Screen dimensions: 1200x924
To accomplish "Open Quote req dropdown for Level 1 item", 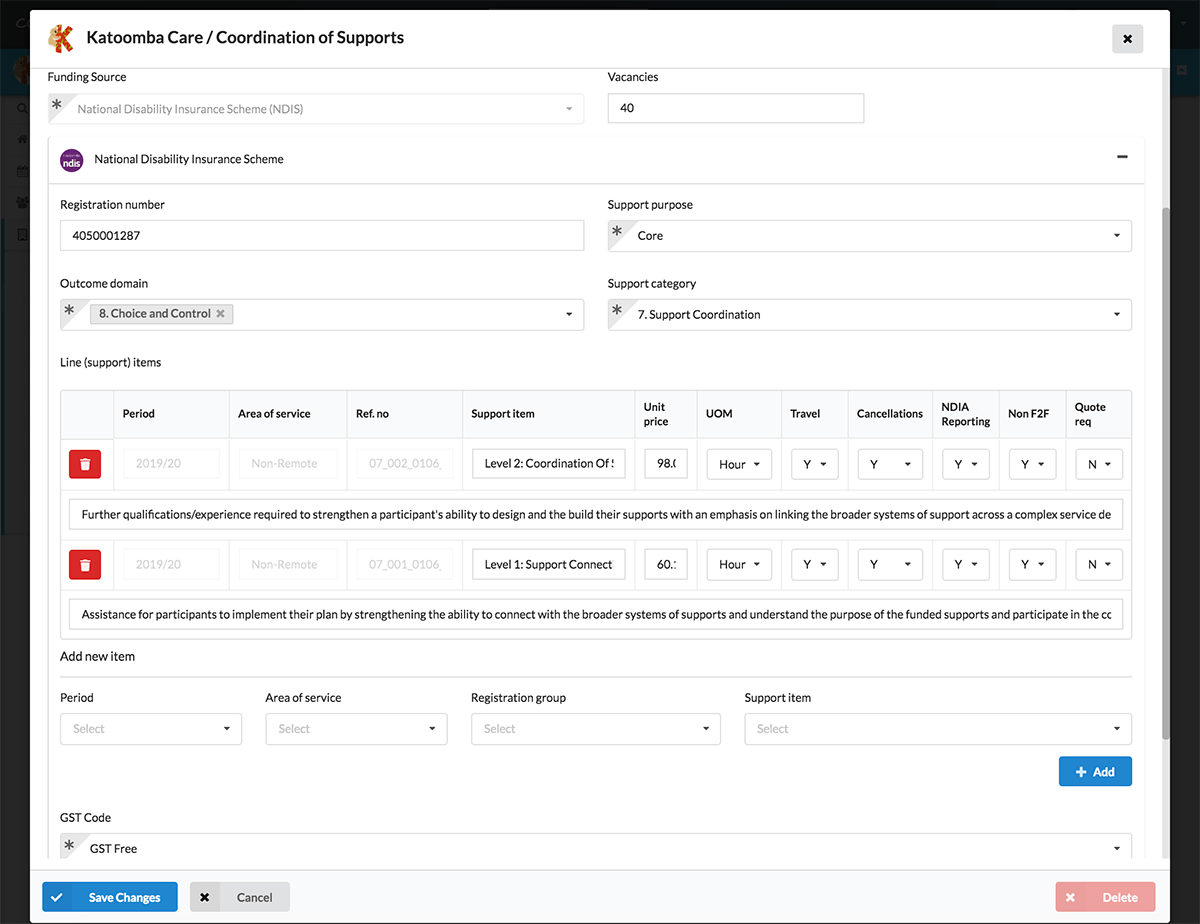I will tap(1099, 565).
